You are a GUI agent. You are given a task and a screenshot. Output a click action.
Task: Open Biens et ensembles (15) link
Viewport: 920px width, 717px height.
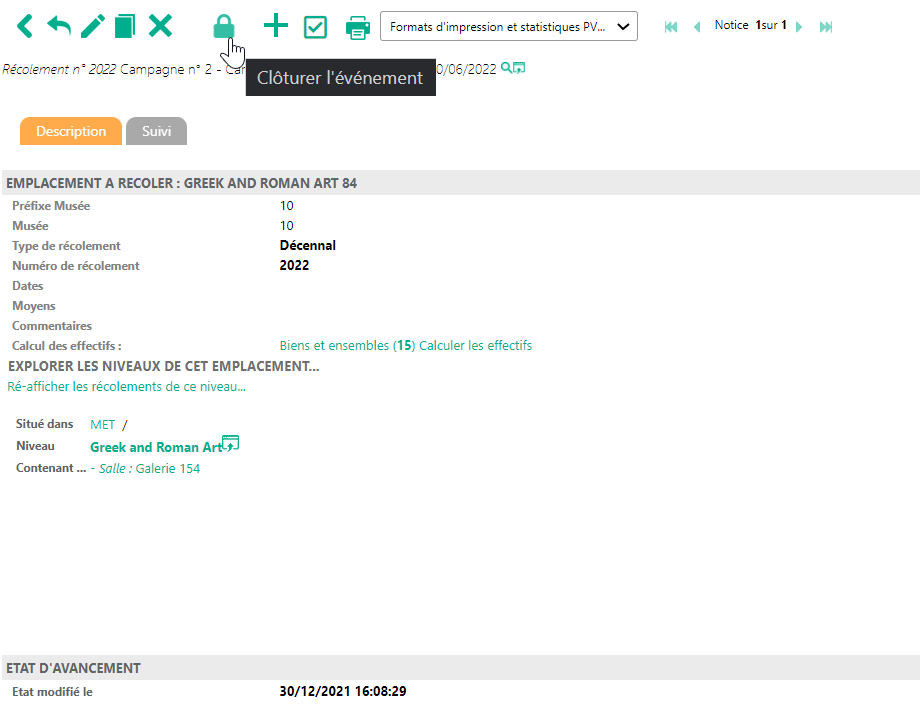[x=347, y=346]
